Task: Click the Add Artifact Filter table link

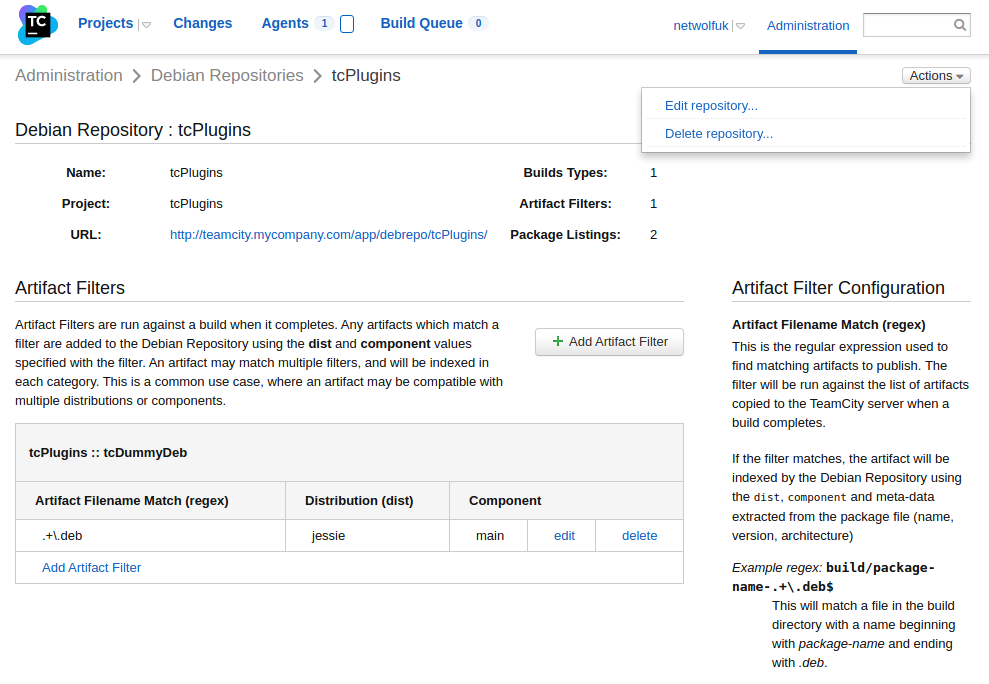Action: [91, 568]
